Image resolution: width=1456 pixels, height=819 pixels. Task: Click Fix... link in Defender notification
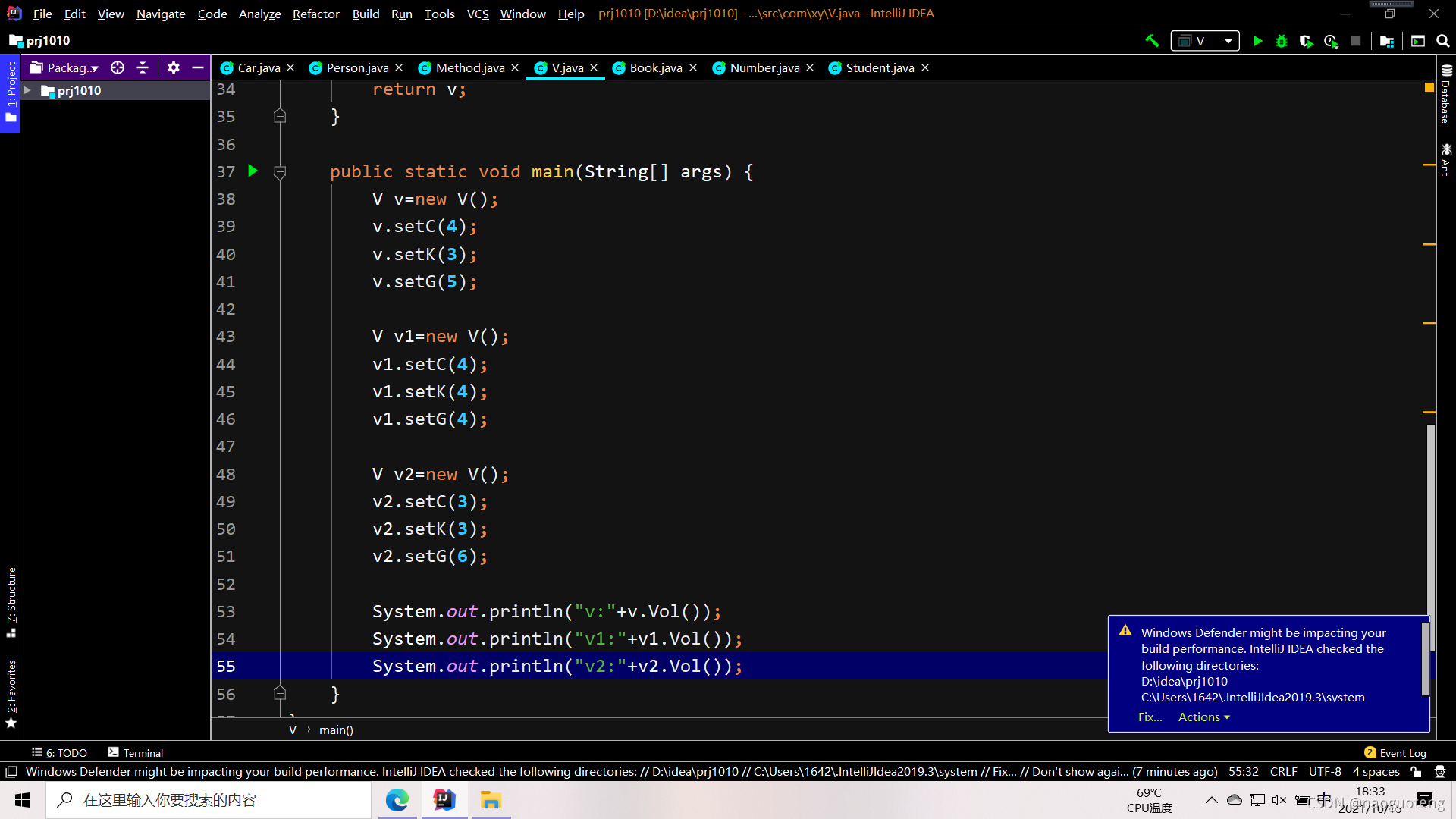tap(1150, 717)
